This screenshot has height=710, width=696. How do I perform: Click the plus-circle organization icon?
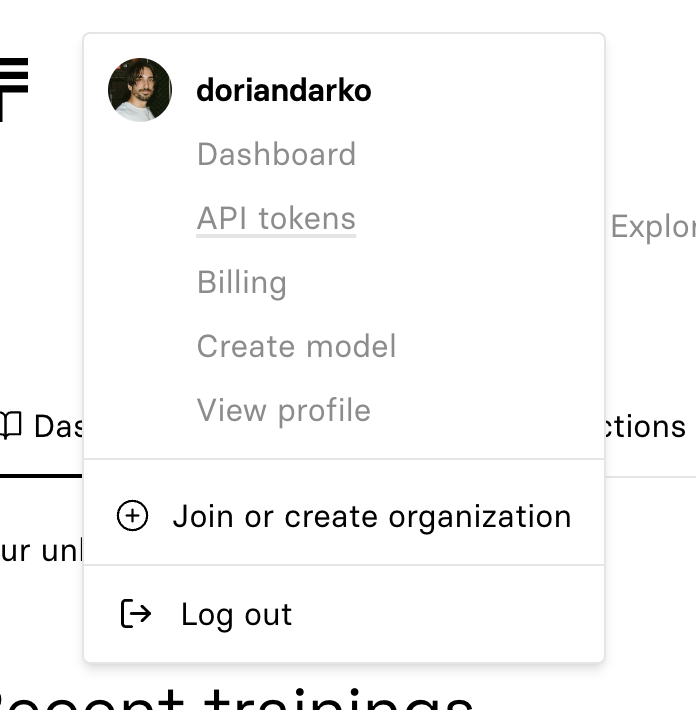click(x=133, y=516)
